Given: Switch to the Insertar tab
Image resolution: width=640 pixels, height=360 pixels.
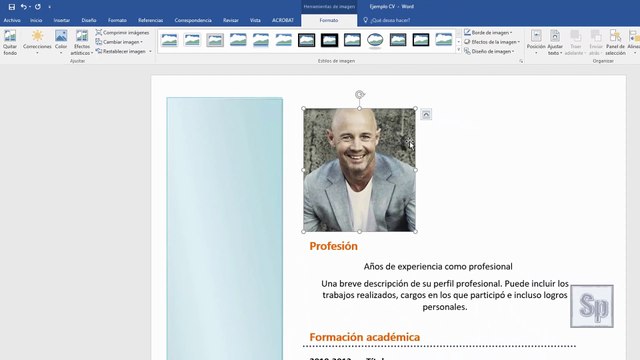Looking at the screenshot, I should [x=62, y=20].
